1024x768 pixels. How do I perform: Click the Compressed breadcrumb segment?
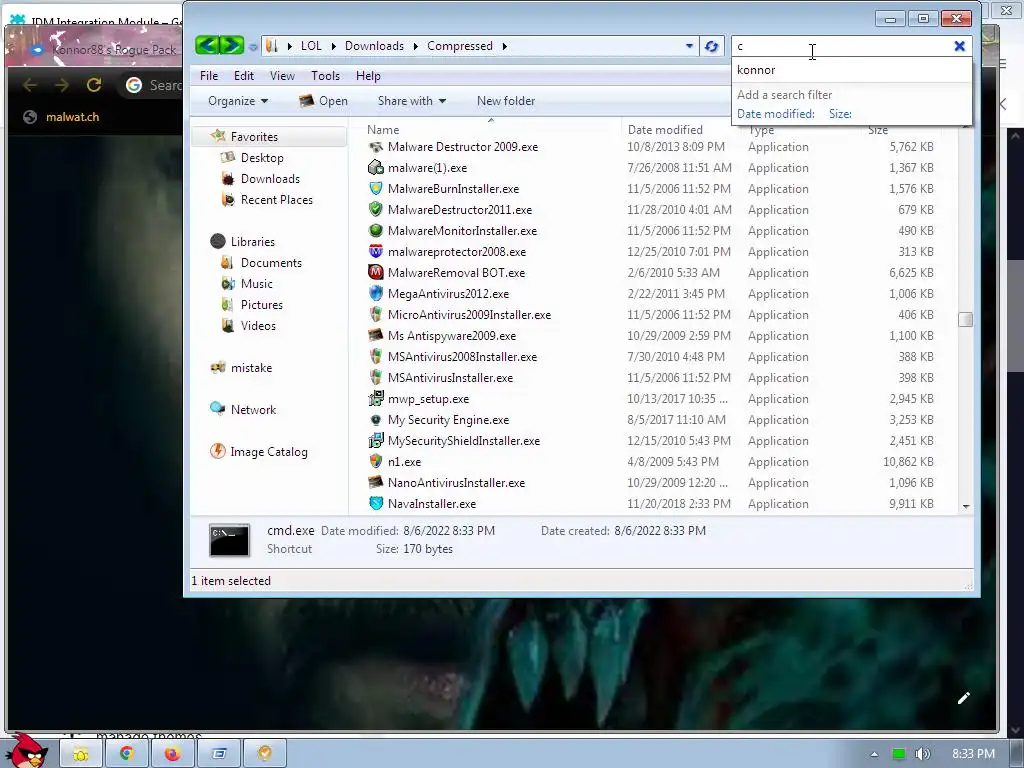click(460, 46)
